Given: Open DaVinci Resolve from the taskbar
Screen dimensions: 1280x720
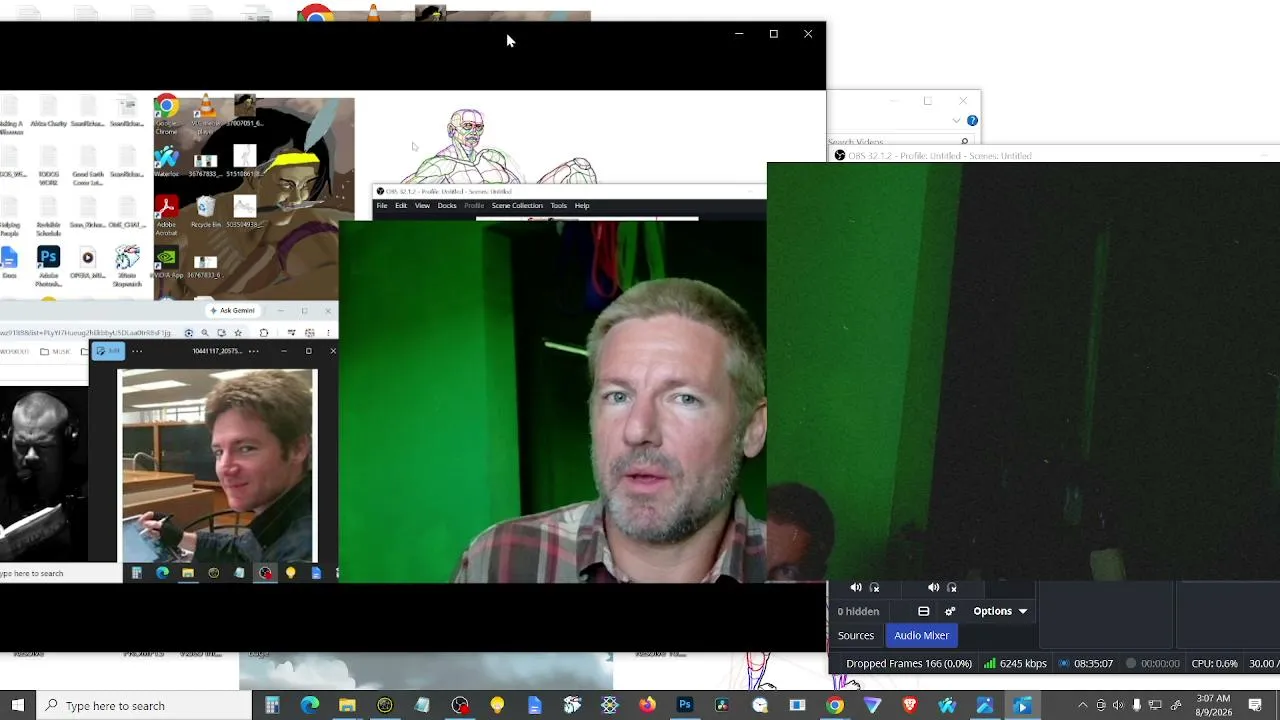Looking at the screenshot, I should pyautogui.click(x=722, y=706).
